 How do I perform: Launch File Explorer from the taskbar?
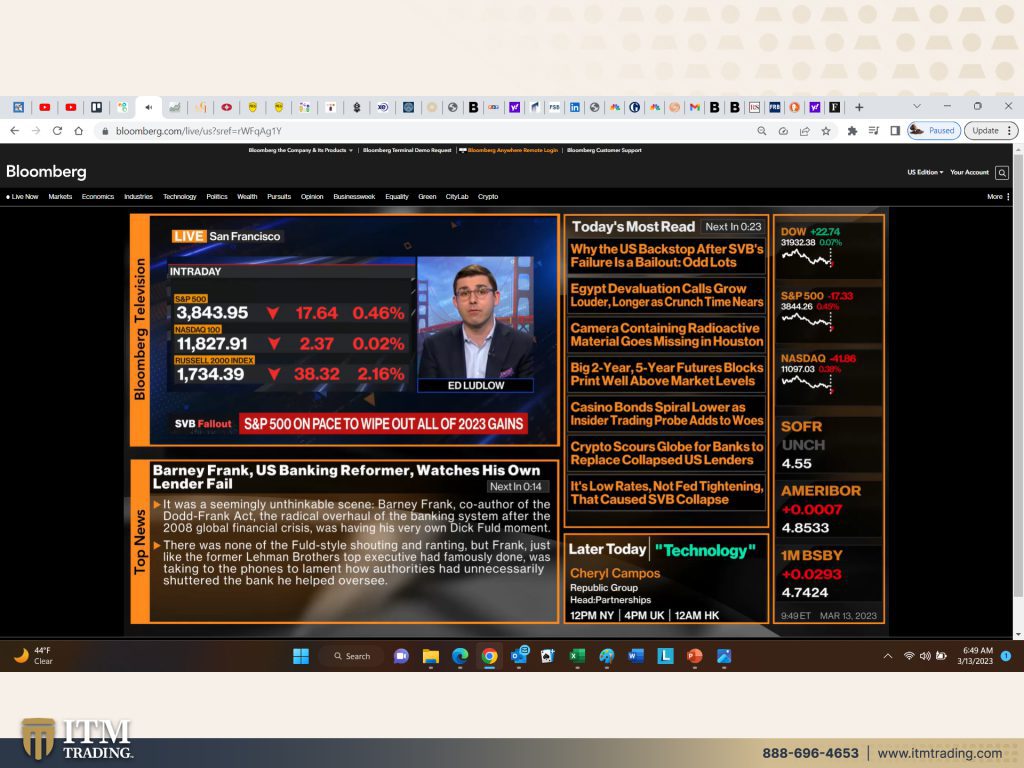click(430, 656)
